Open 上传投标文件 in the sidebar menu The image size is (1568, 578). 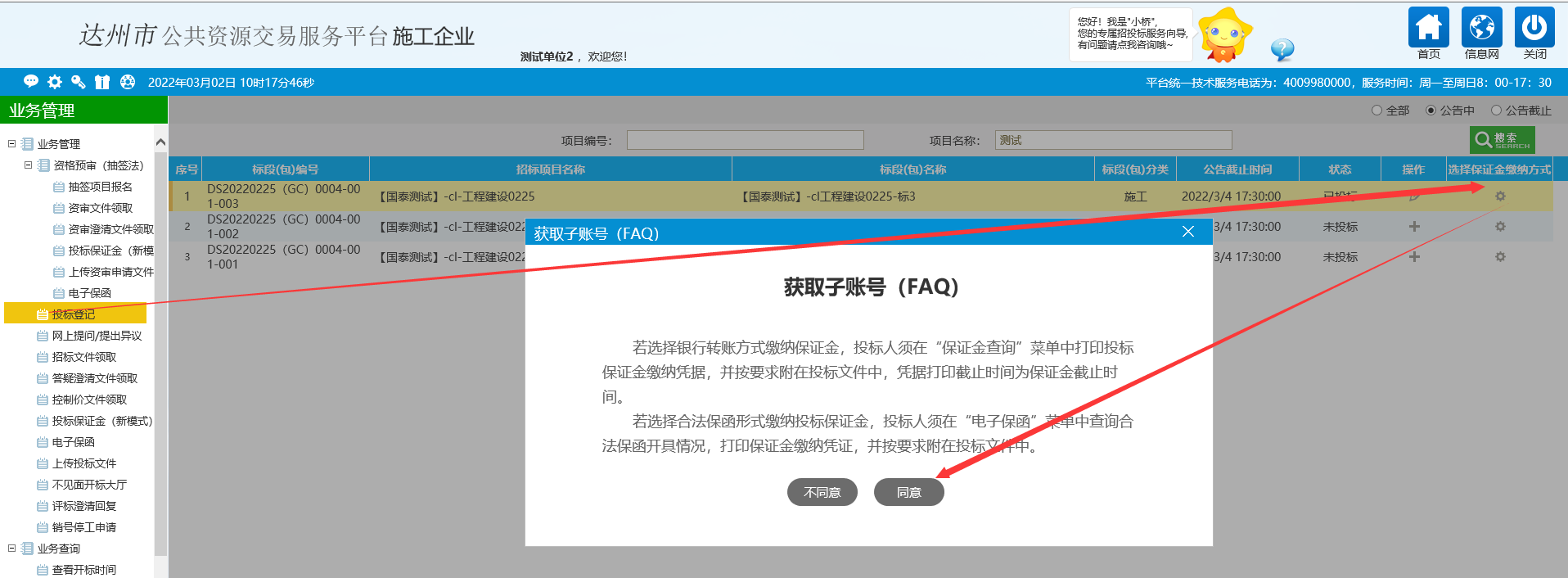pos(83,463)
